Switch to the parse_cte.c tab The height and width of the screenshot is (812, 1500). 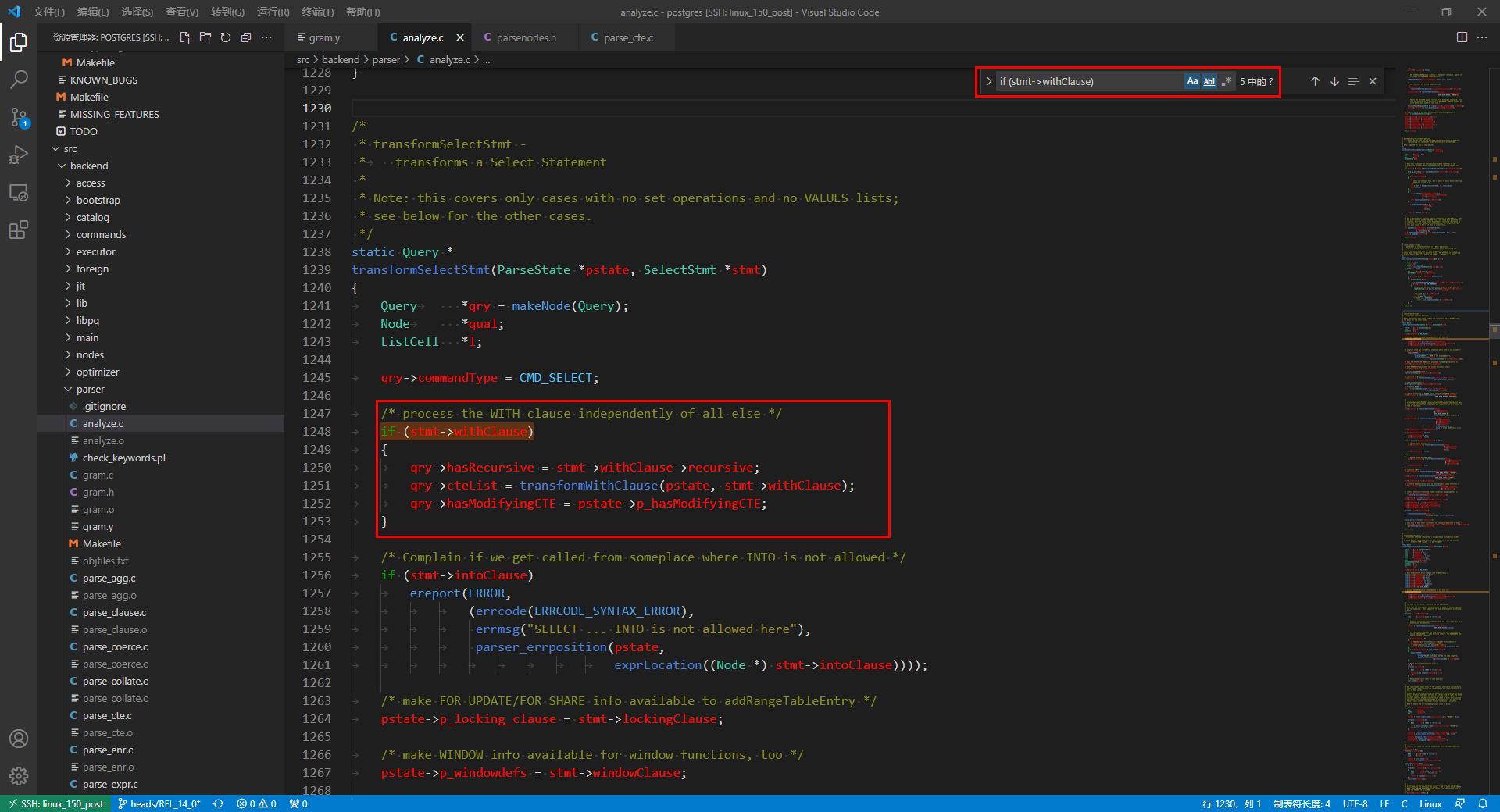pyautogui.click(x=628, y=37)
